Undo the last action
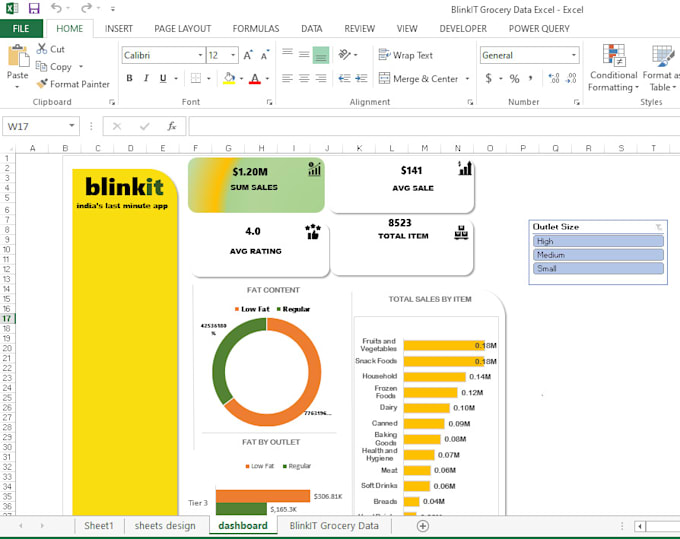 (x=56, y=8)
